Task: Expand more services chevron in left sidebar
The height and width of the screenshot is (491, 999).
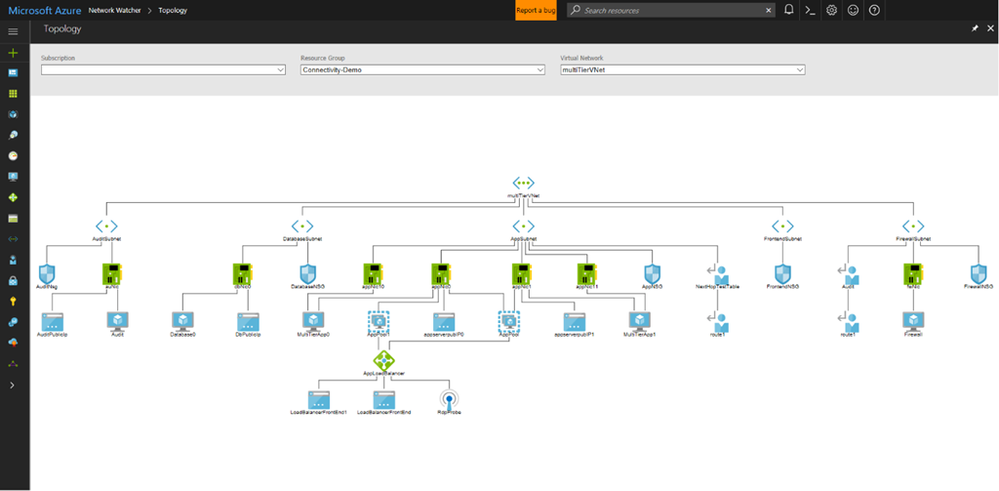Action: (13, 385)
